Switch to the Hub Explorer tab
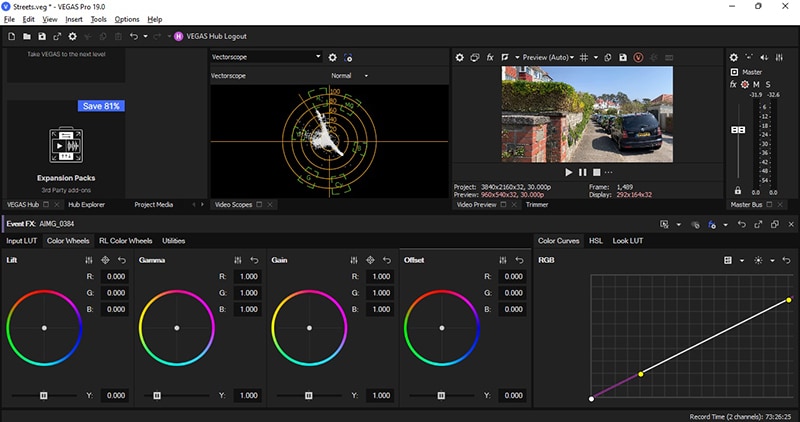 pyautogui.click(x=86, y=205)
